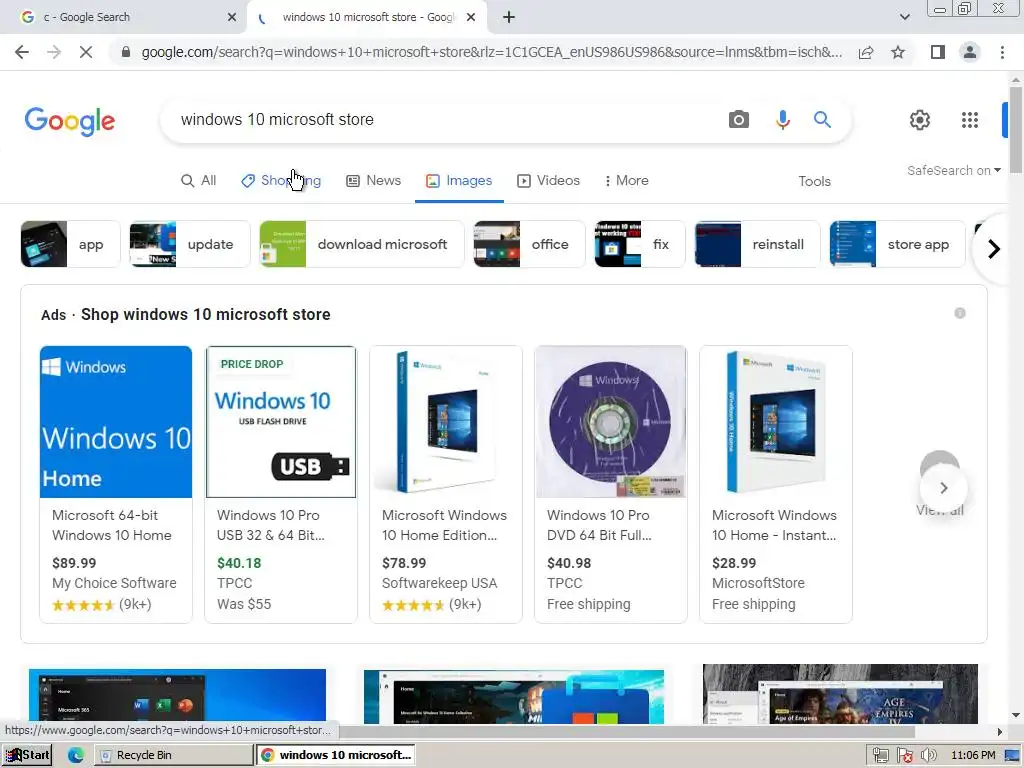Open Windows 10 Home Instant MicrosoftStore ad

tap(776, 485)
